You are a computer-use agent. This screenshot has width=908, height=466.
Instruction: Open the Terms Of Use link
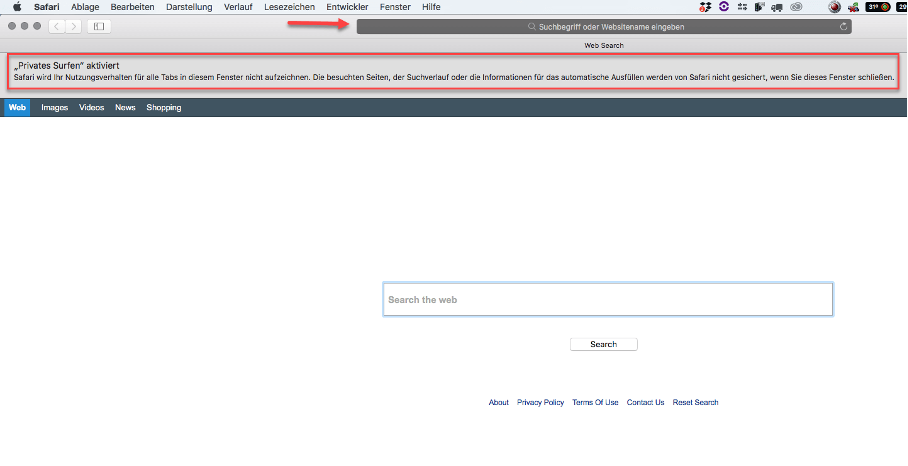595,402
